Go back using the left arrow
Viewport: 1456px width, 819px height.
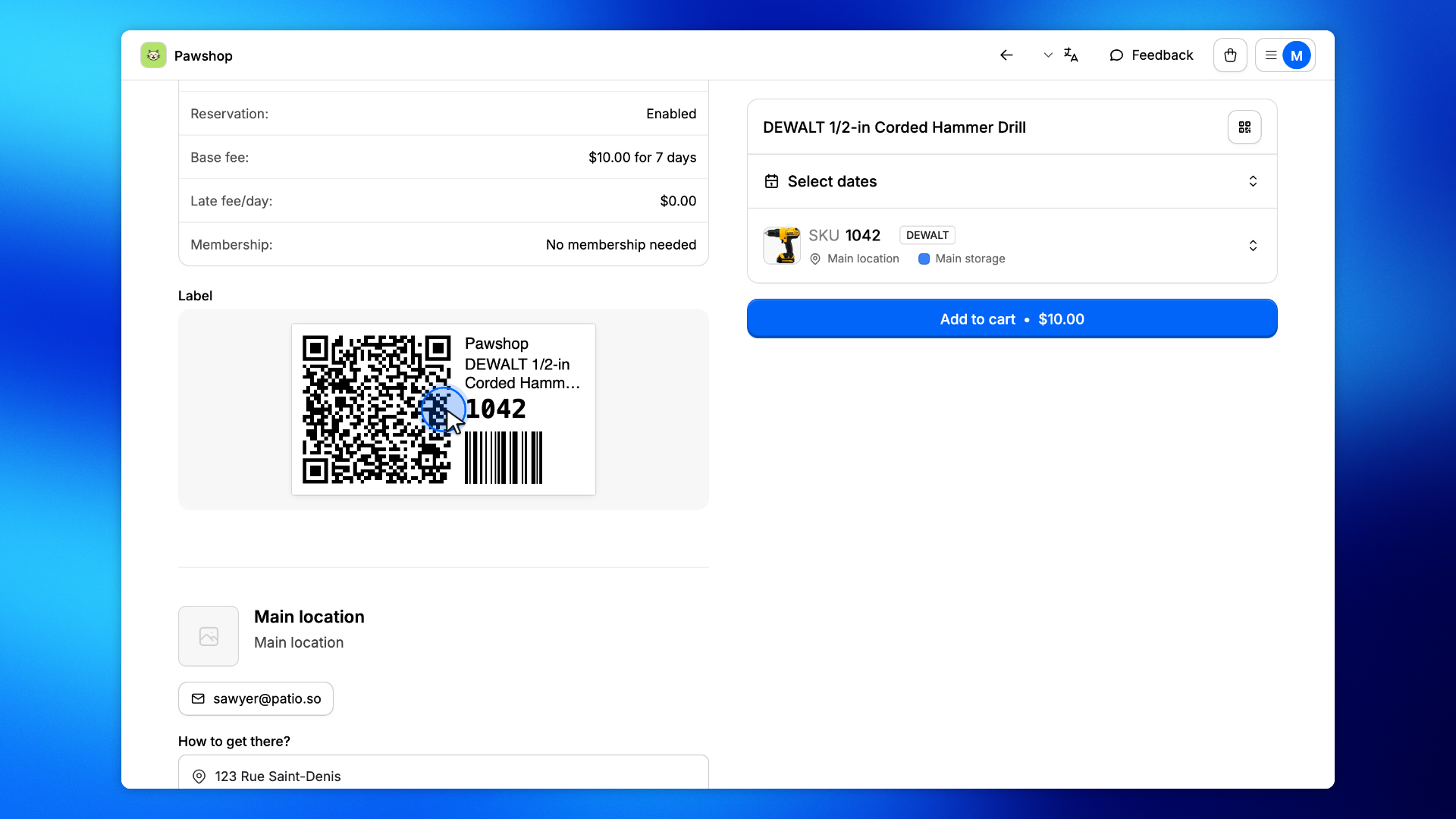(x=1006, y=55)
